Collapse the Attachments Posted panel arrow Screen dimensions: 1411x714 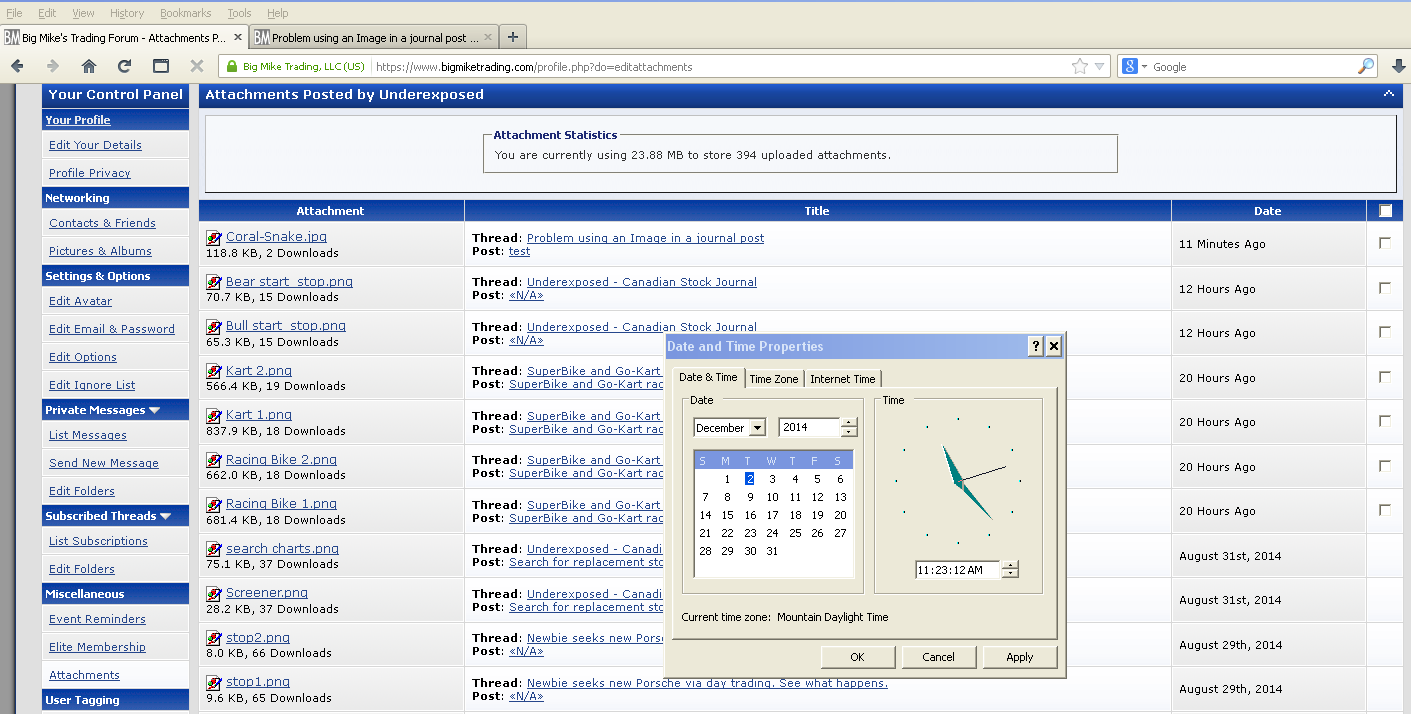point(1388,94)
